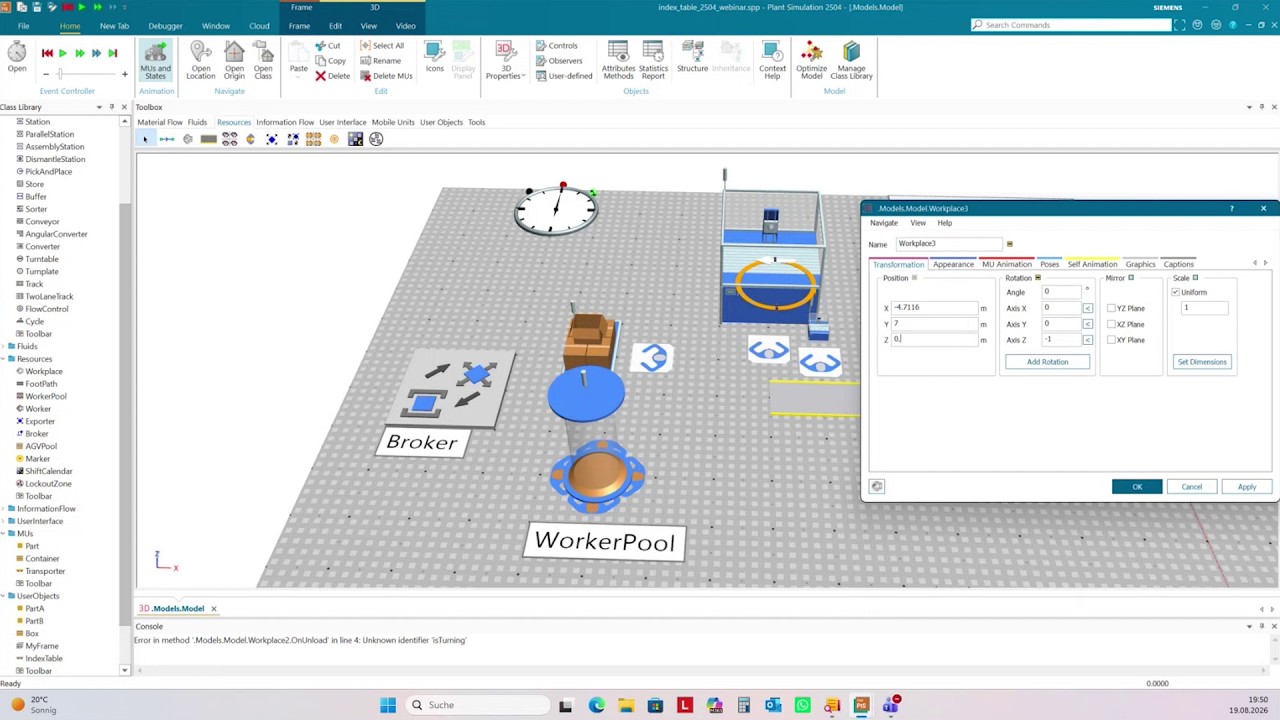The height and width of the screenshot is (720, 1280).
Task: Open the Open Location icon
Action: click(x=200, y=61)
